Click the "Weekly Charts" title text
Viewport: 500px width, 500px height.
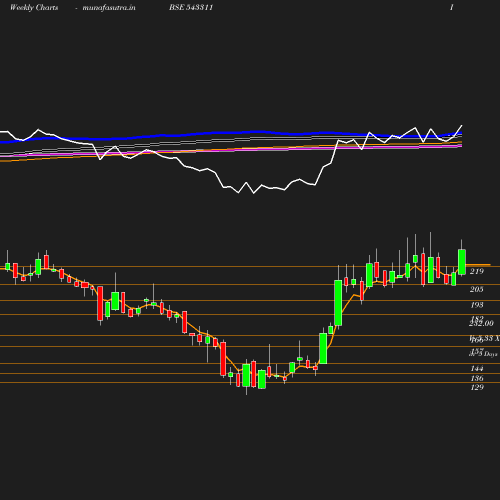point(34,8)
